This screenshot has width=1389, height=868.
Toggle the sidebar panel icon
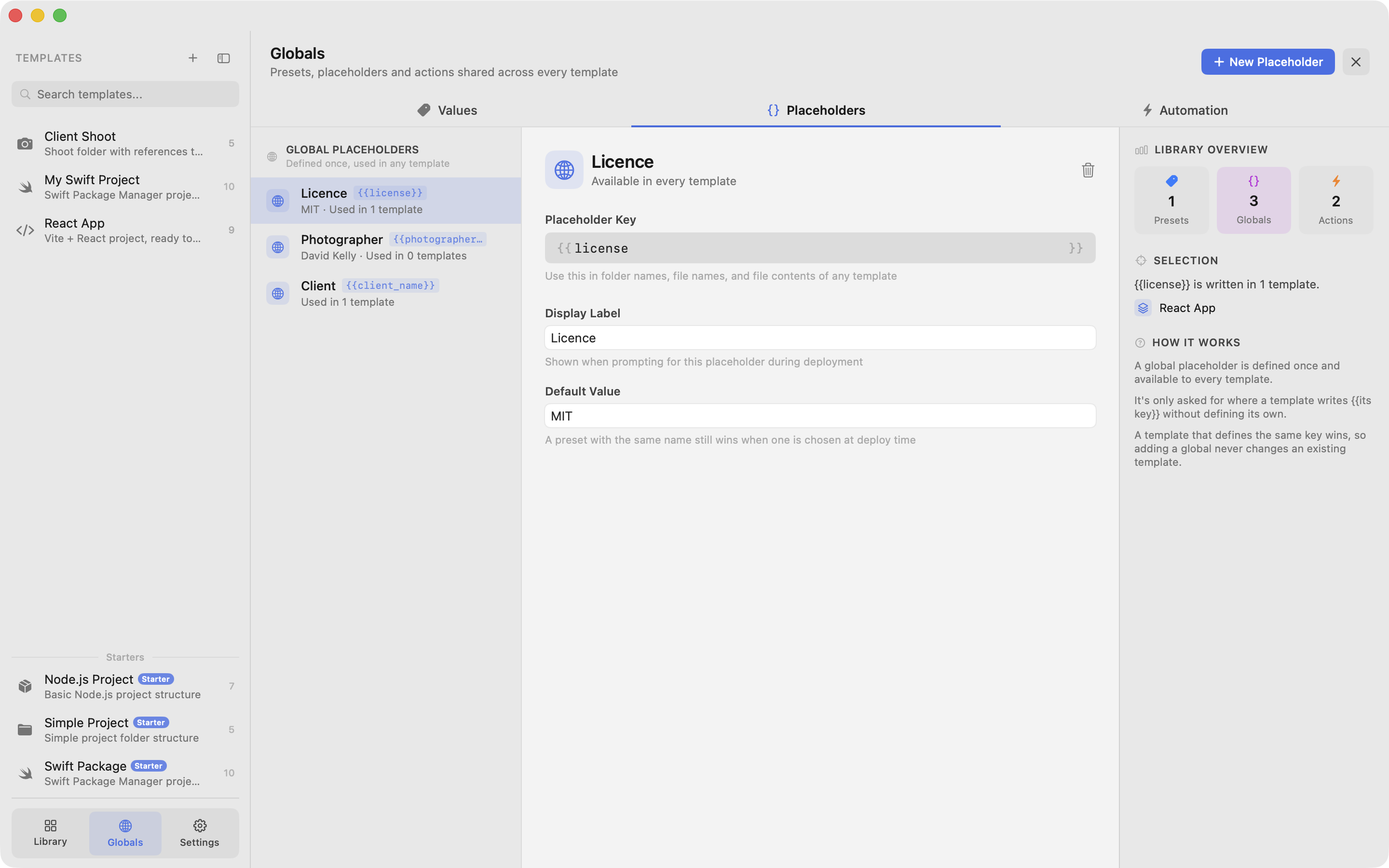pyautogui.click(x=224, y=58)
